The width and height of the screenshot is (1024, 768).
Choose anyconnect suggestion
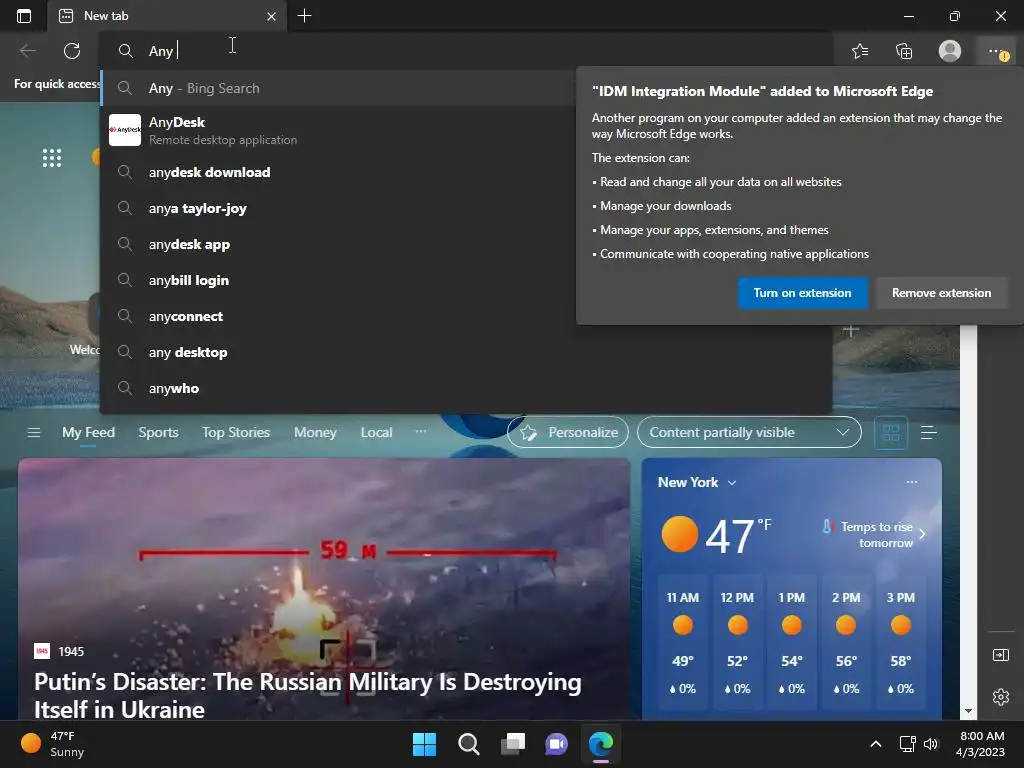point(338,316)
